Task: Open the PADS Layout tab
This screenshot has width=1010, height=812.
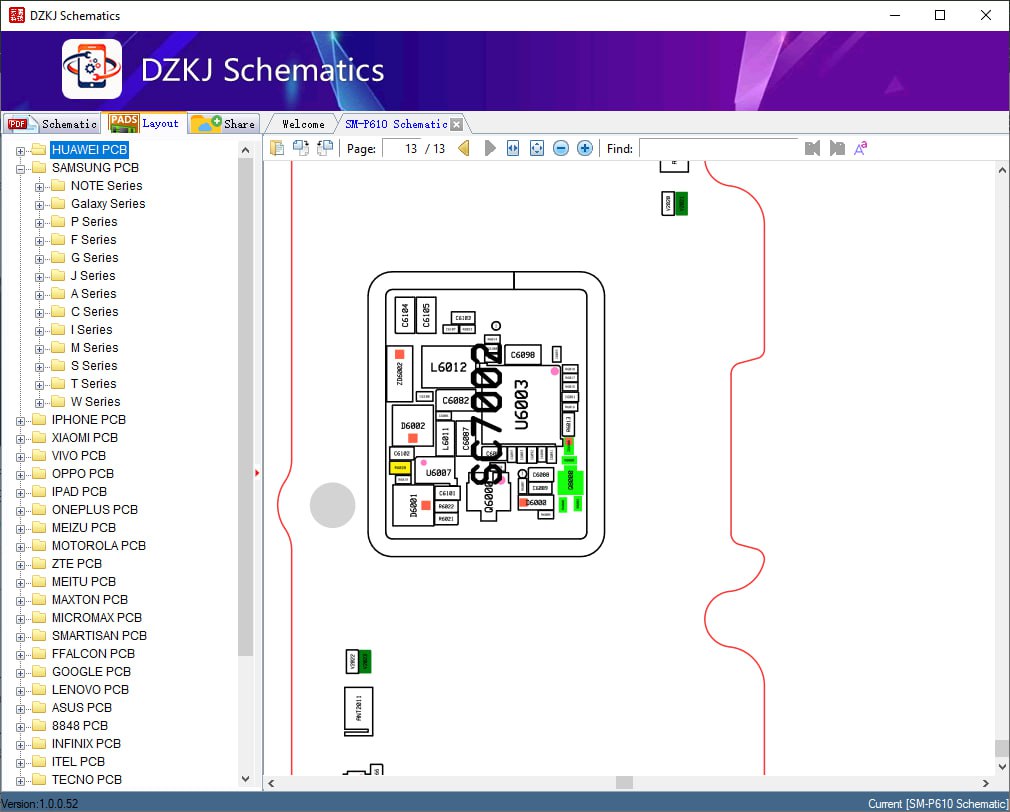Action: [144, 123]
